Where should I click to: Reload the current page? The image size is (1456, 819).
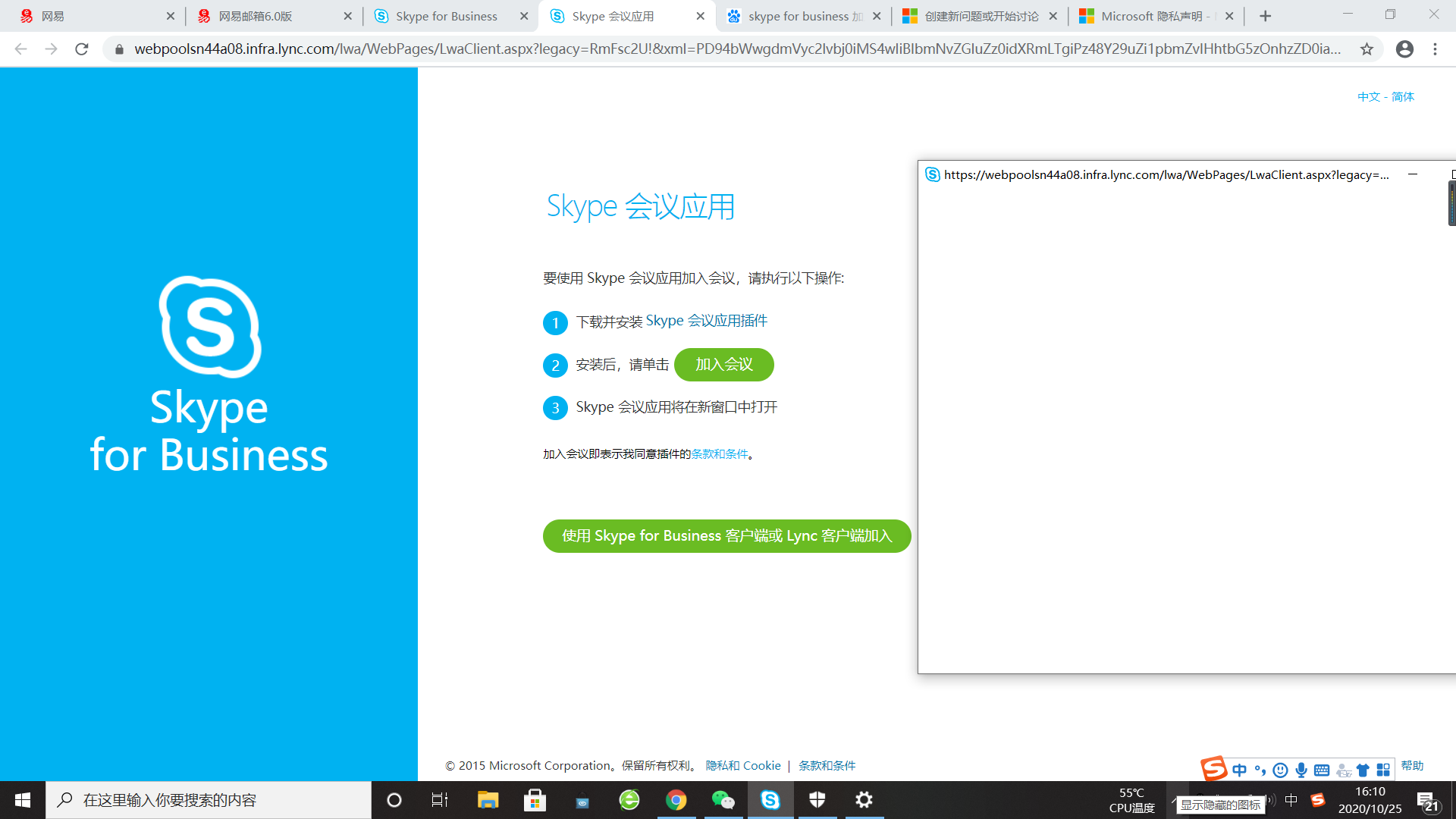pos(82,49)
